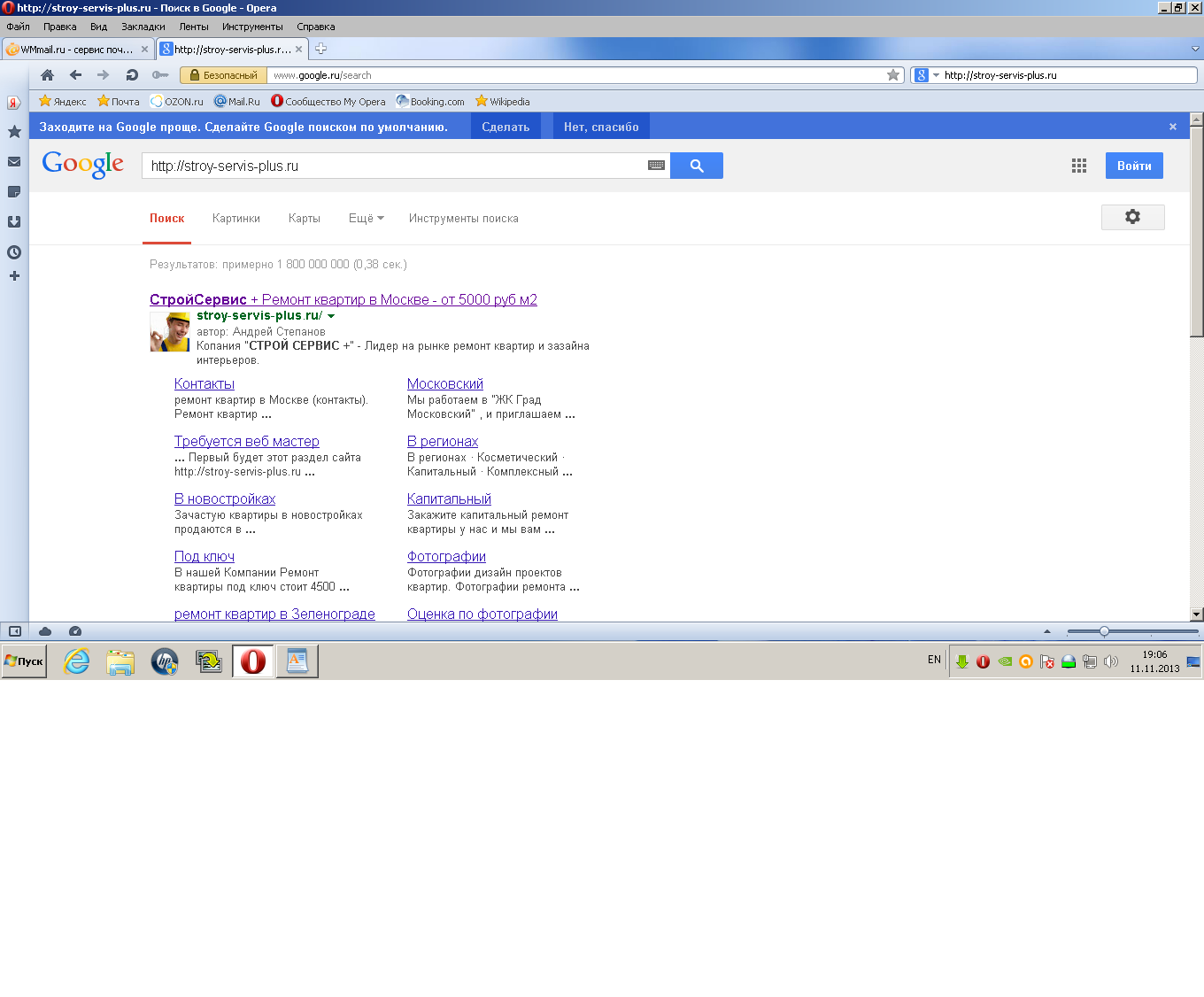The width and height of the screenshot is (1204, 997).
Task: Click the plus icon to add a sidebar panel
Action: [x=14, y=276]
